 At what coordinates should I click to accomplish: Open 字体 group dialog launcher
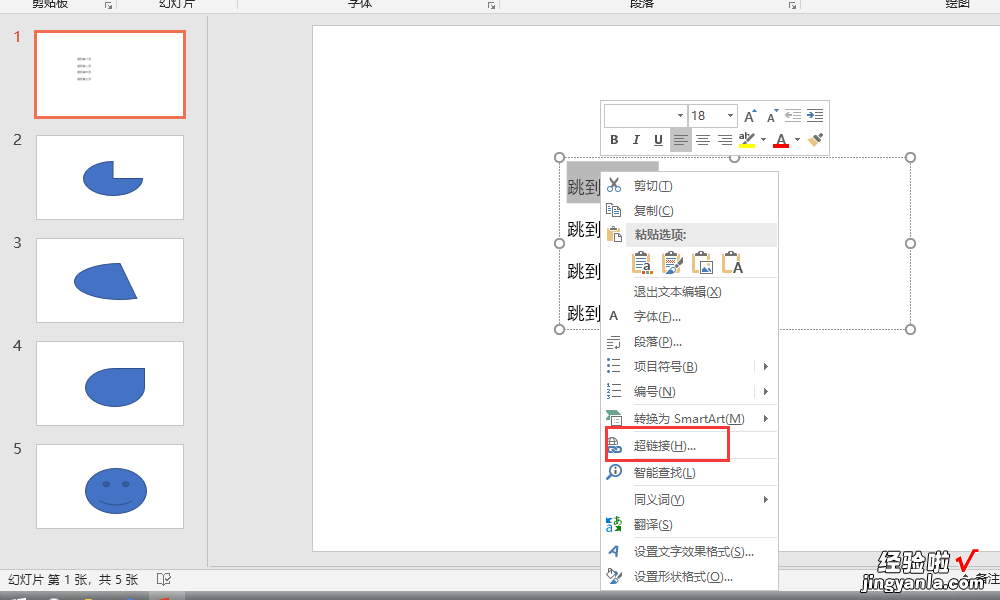491,5
